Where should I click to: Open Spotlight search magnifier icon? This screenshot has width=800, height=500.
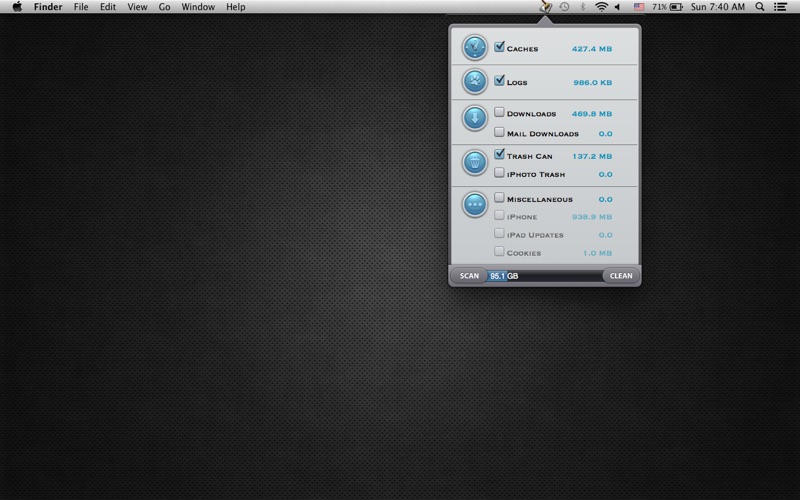(x=760, y=7)
